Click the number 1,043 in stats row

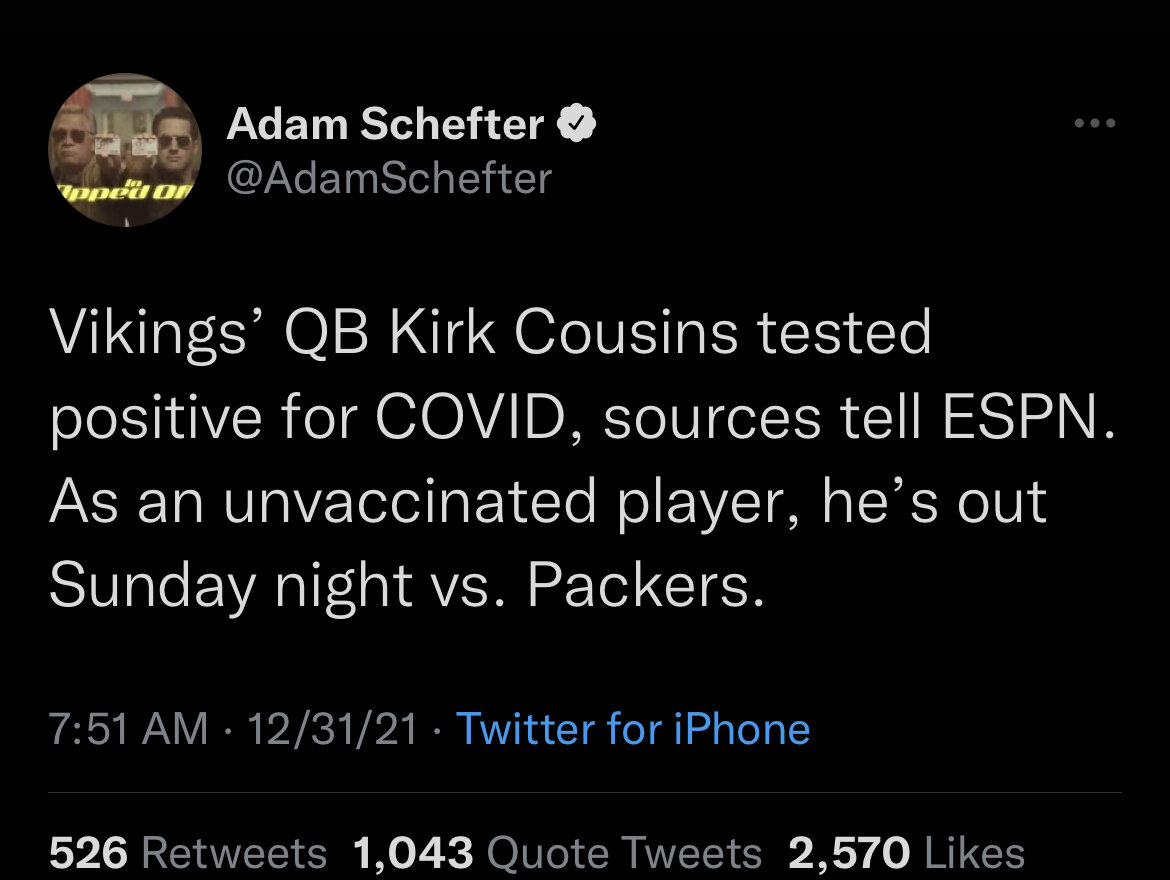pos(413,852)
